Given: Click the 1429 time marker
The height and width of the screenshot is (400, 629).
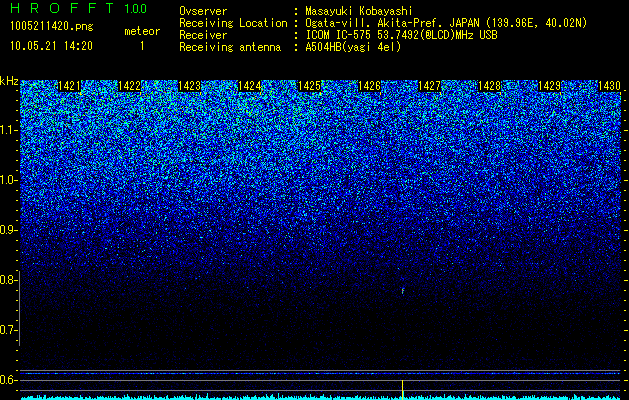Looking at the screenshot, I should tap(549, 86).
